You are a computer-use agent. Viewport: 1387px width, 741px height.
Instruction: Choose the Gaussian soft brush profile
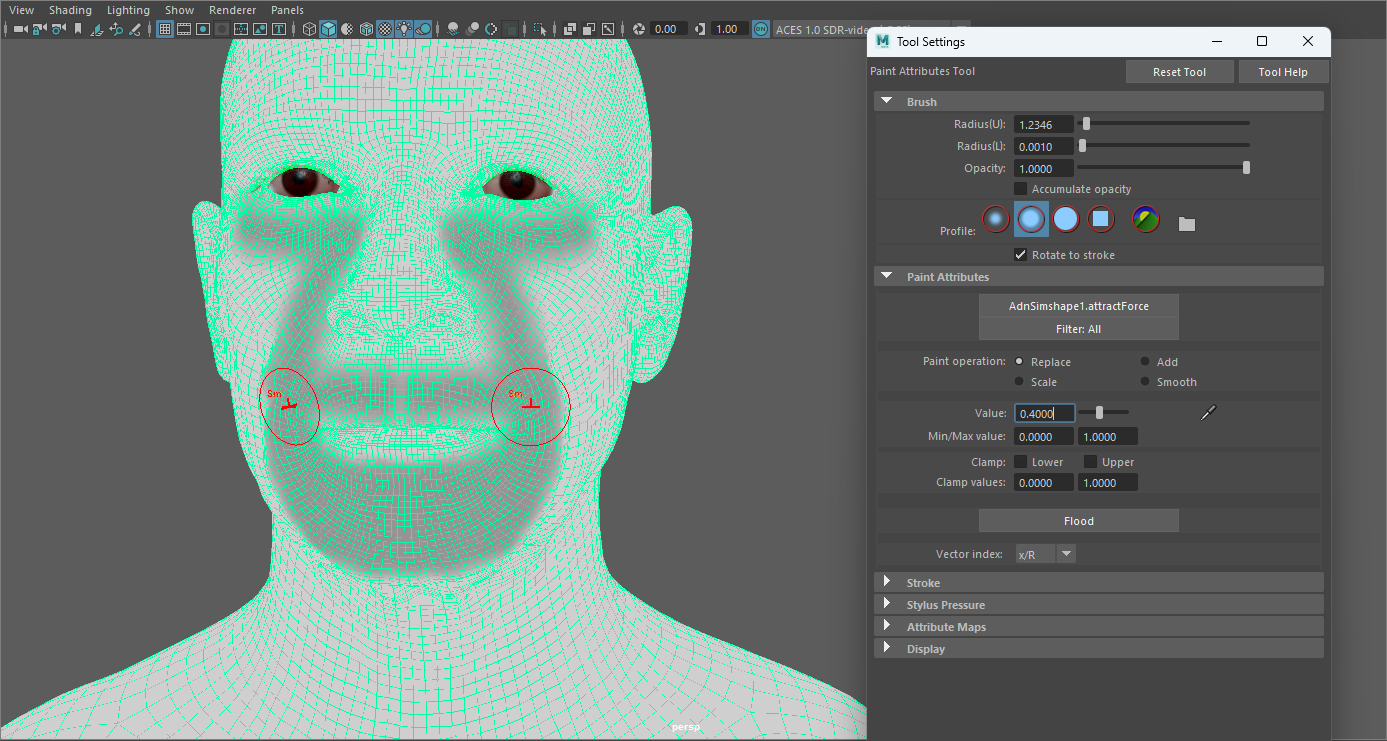tap(995, 219)
